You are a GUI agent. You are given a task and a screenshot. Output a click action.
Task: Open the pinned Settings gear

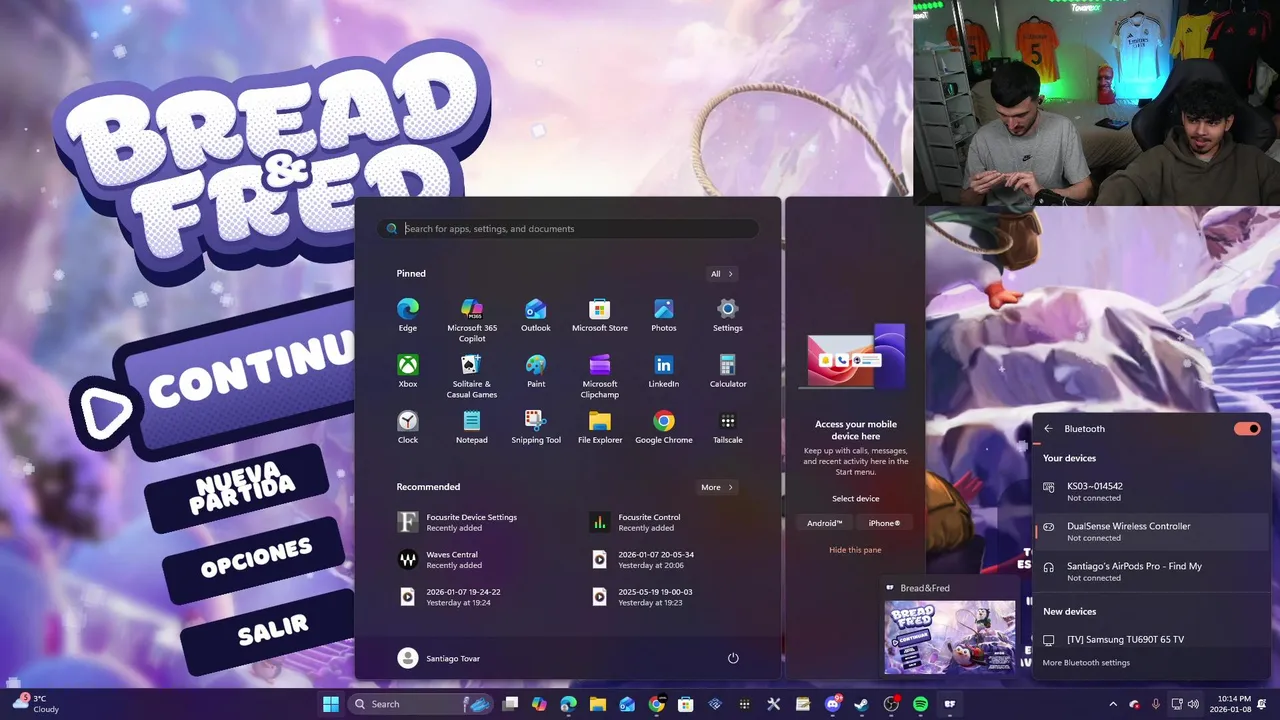pyautogui.click(x=728, y=314)
